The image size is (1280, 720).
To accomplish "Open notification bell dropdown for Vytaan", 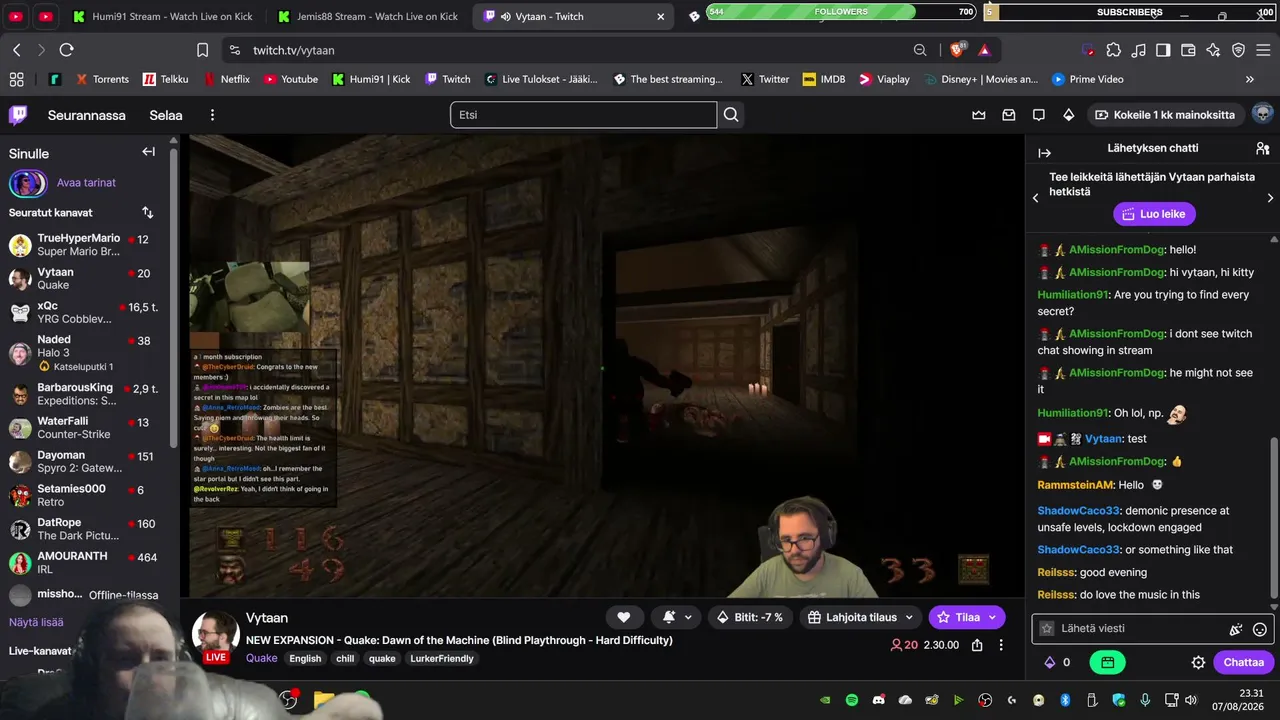I will pyautogui.click(x=675, y=617).
